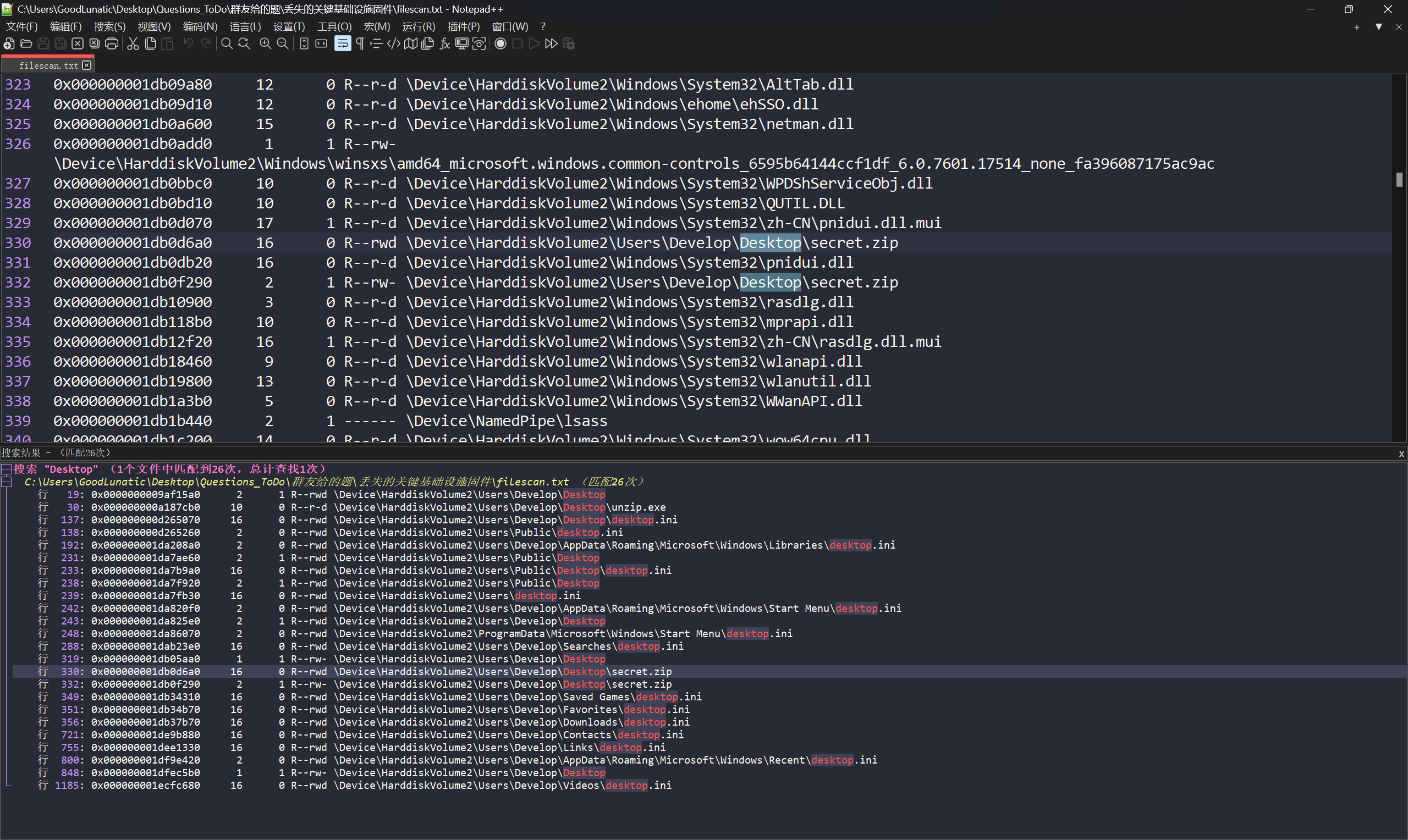Select result line 349 Saved Games desktop.ini

click(369, 697)
